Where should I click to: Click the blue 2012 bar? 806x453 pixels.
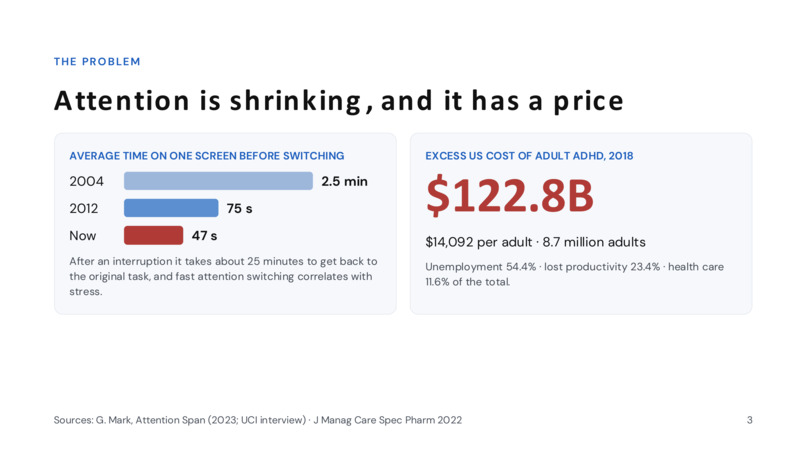(171, 208)
